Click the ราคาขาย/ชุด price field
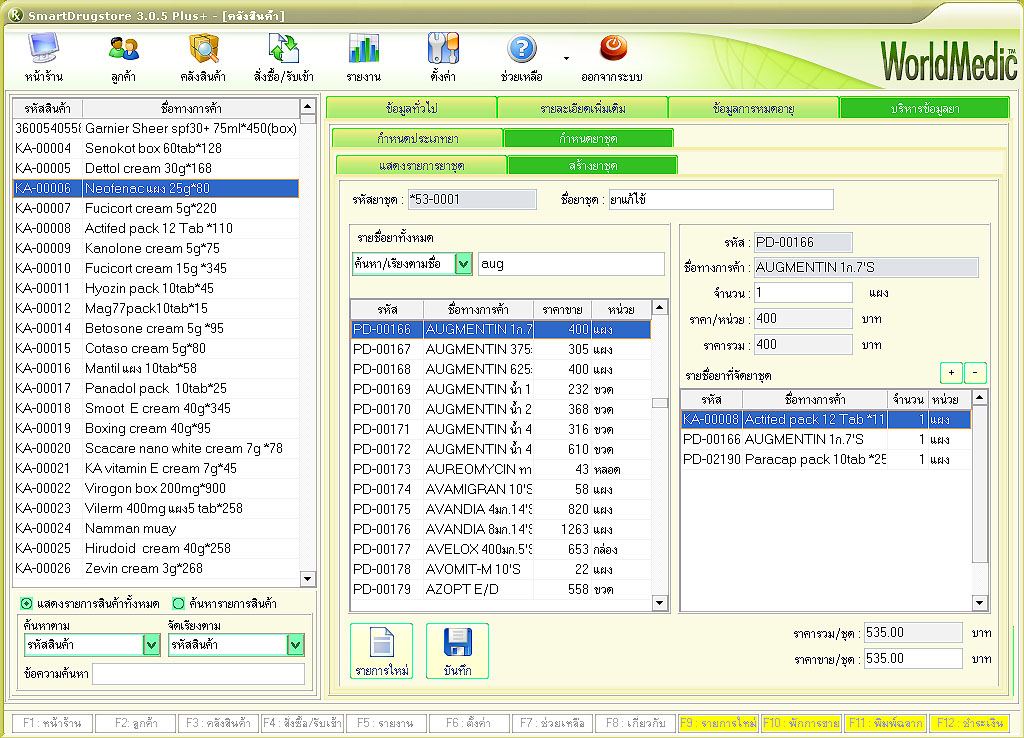This screenshot has height=738, width=1024. (x=913, y=658)
